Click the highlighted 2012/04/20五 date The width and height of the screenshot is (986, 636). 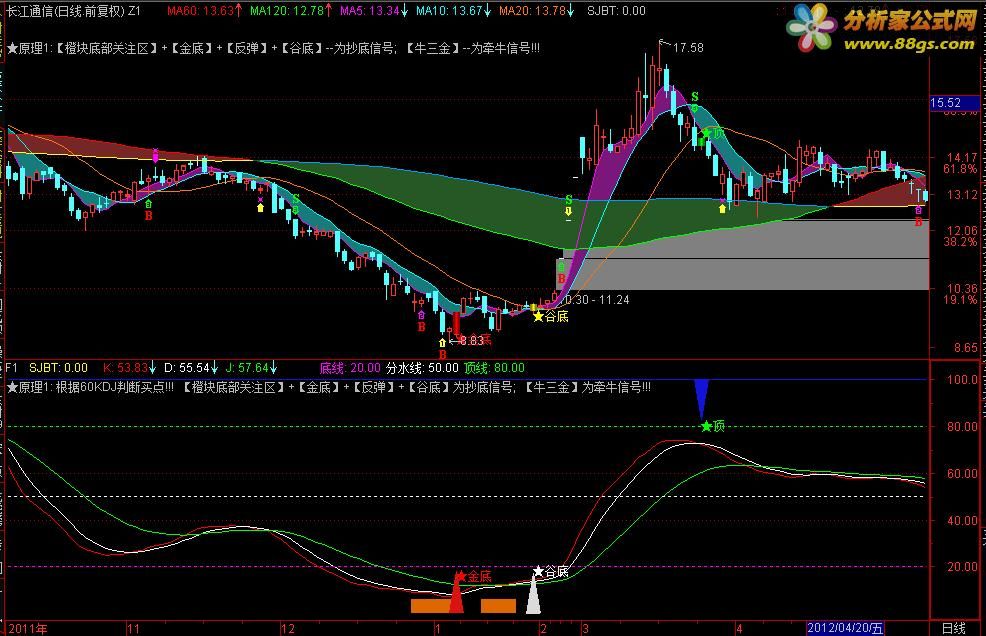pos(845,628)
